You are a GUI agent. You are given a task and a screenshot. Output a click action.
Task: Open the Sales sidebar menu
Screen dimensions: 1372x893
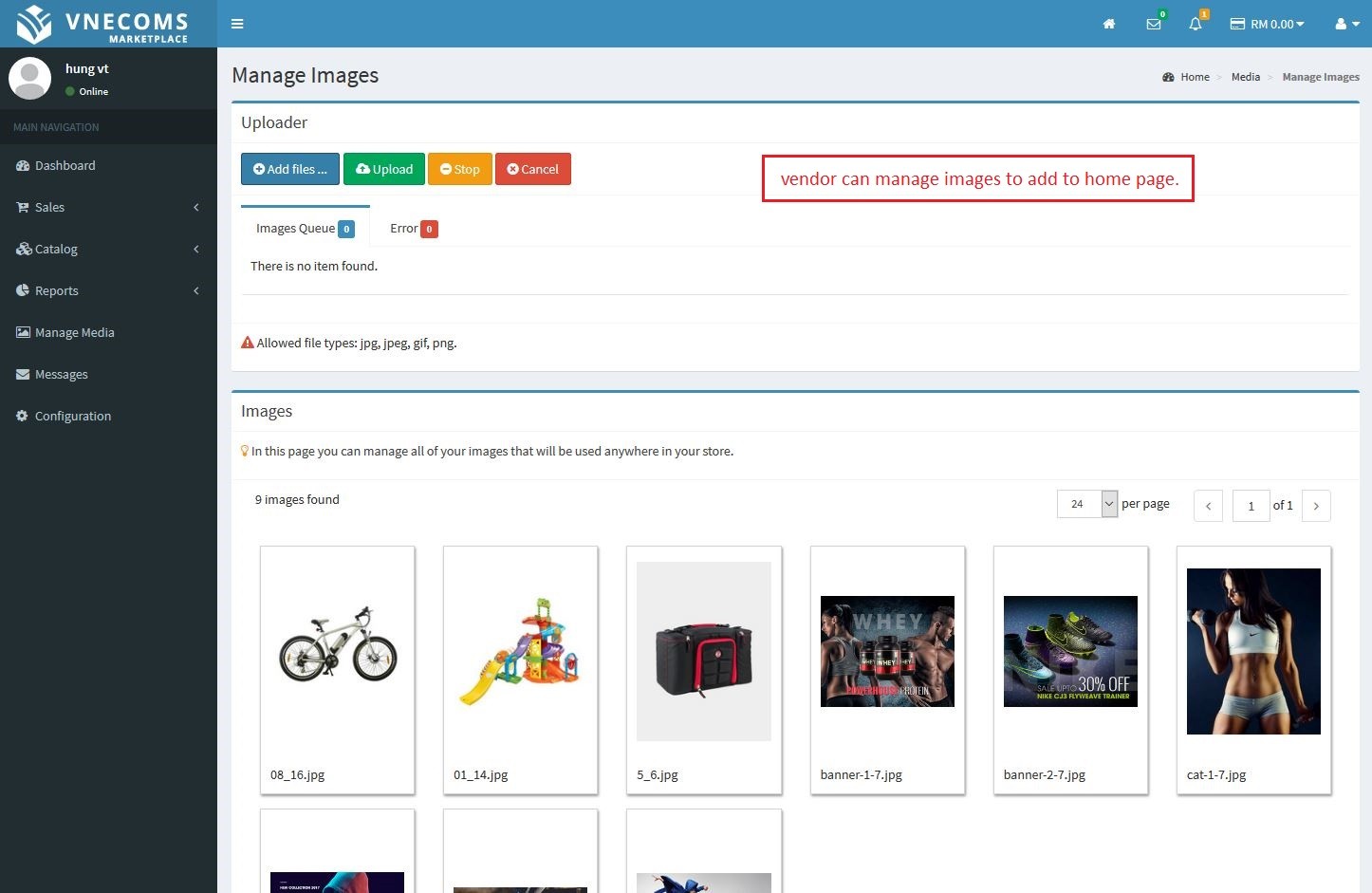click(108, 207)
